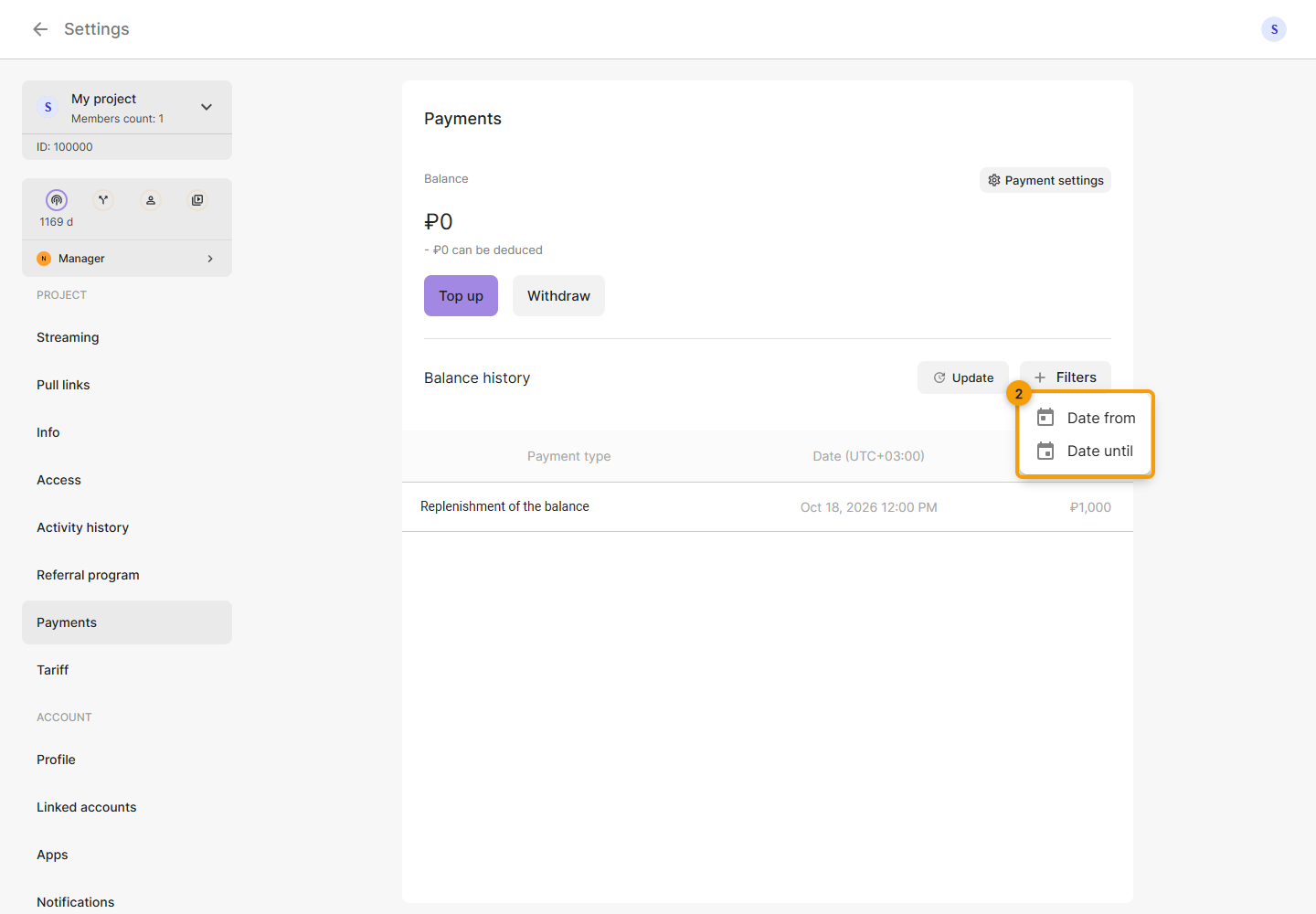
Task: Open Profile settings
Action: point(127,760)
